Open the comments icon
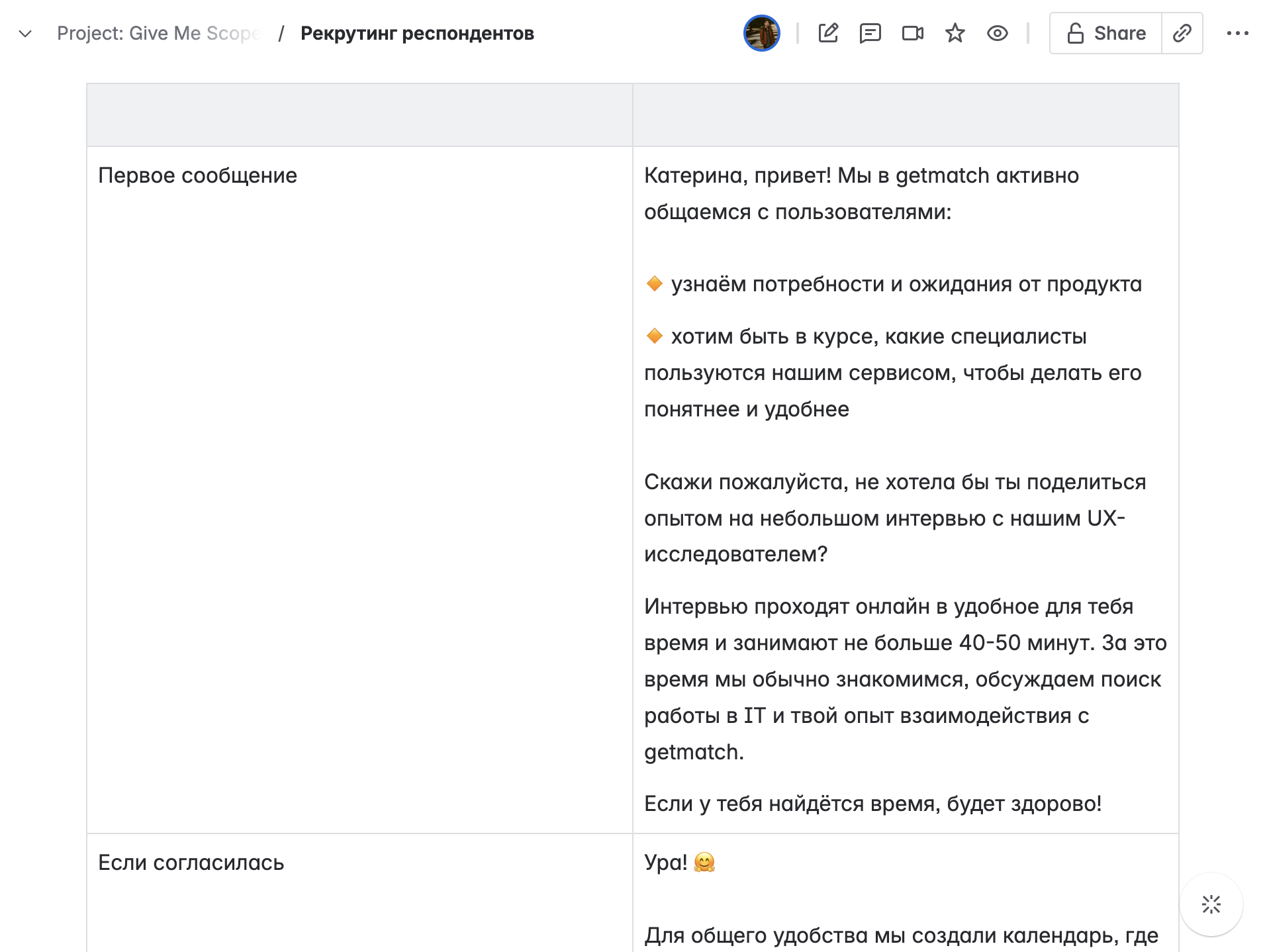This screenshot has height=952, width=1267. (x=870, y=33)
